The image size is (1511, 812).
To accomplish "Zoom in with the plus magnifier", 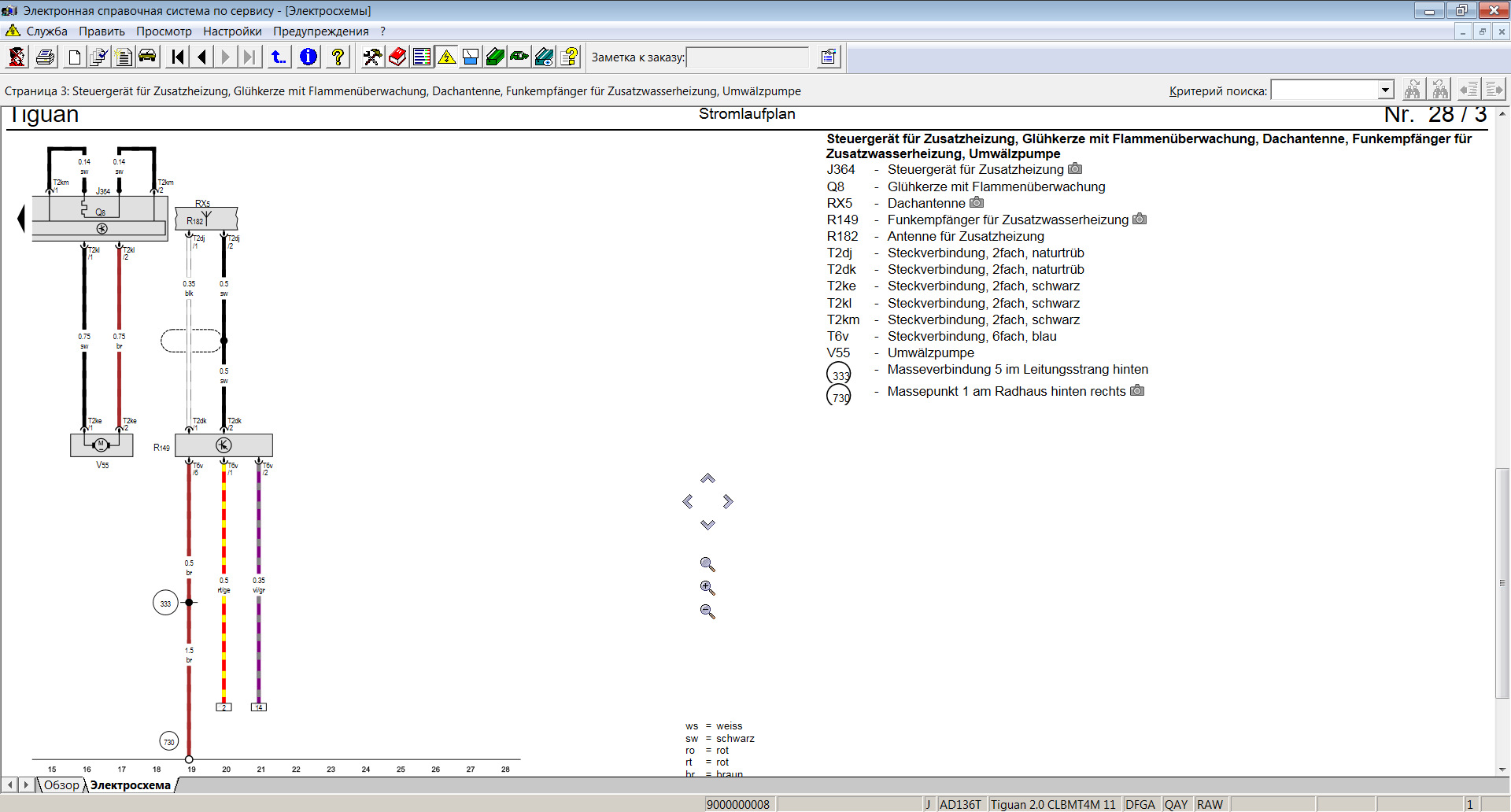I will pos(707,588).
